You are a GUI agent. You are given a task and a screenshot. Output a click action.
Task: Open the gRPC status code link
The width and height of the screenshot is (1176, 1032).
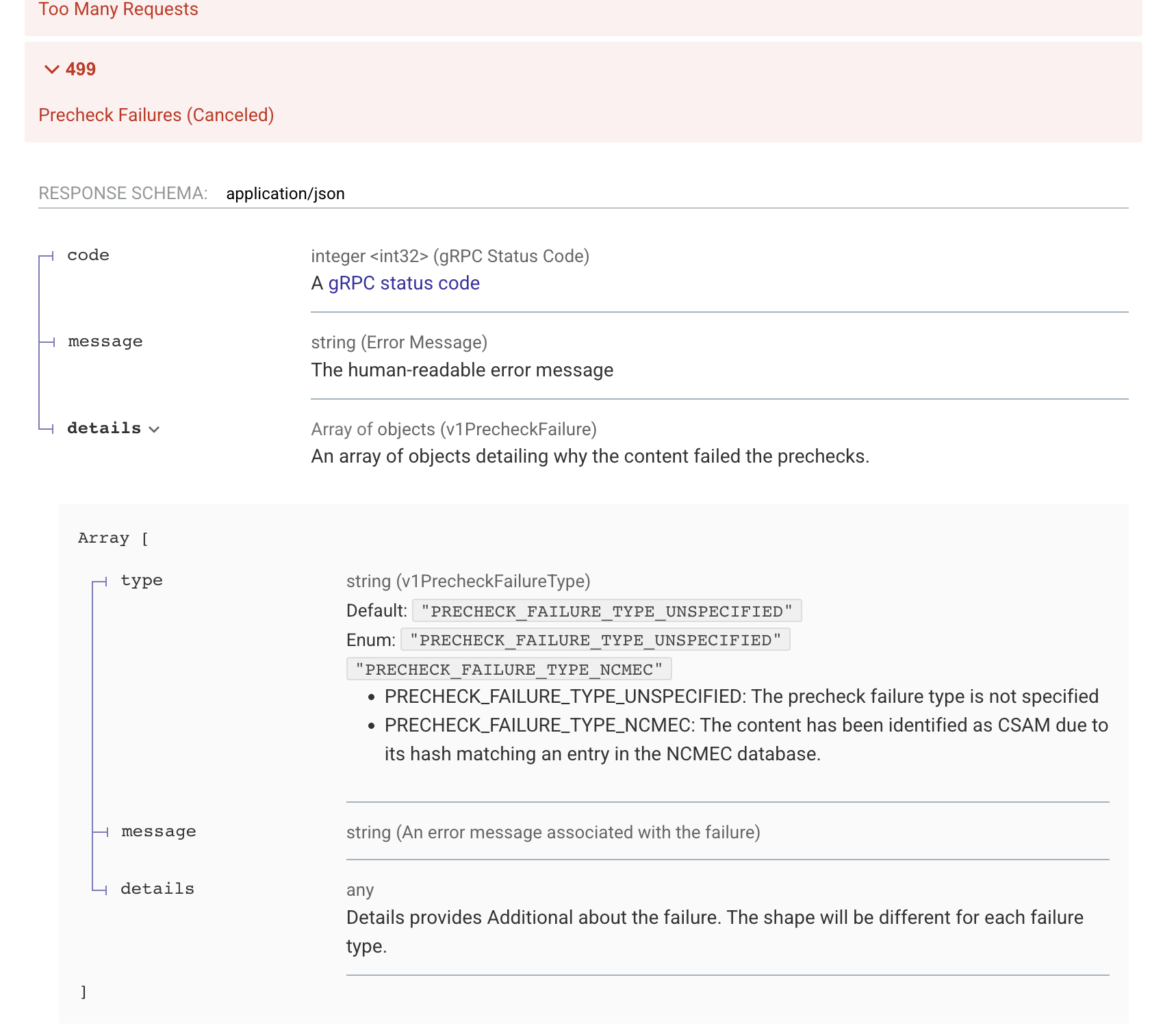[404, 283]
